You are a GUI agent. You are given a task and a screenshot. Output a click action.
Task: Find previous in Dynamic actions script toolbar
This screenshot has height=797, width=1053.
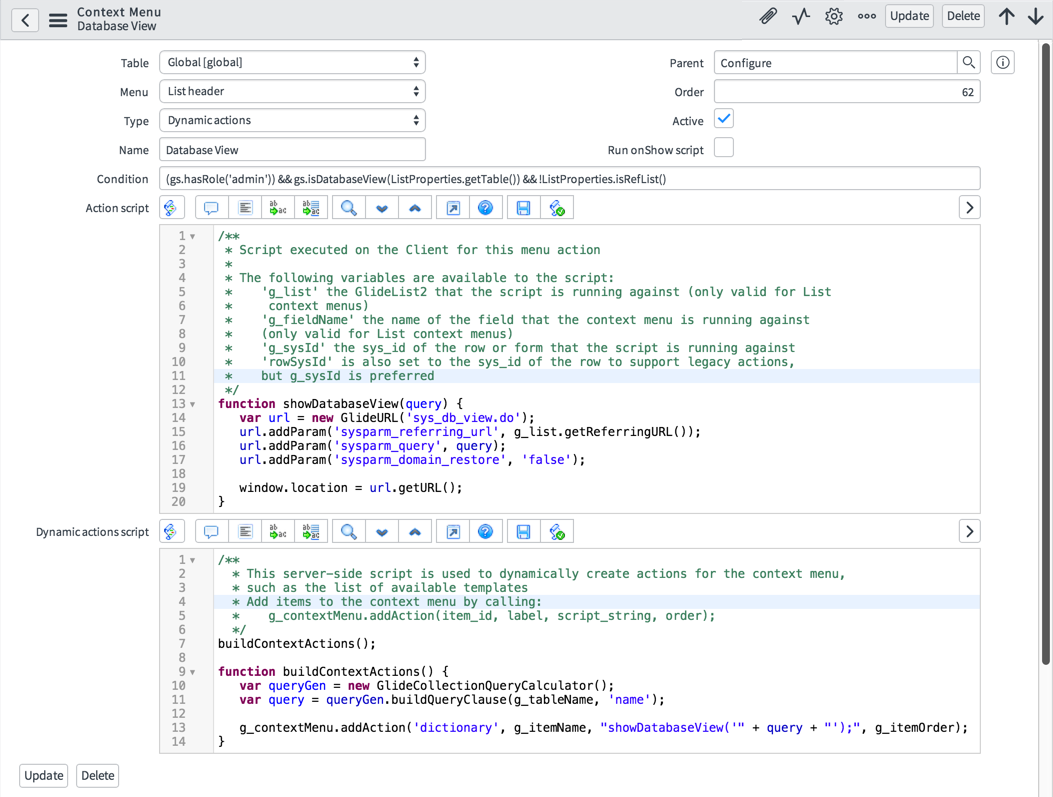coord(415,532)
